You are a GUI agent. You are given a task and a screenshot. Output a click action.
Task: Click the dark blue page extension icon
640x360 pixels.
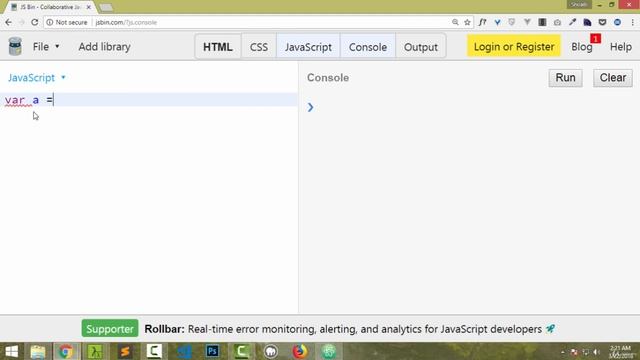(587, 22)
